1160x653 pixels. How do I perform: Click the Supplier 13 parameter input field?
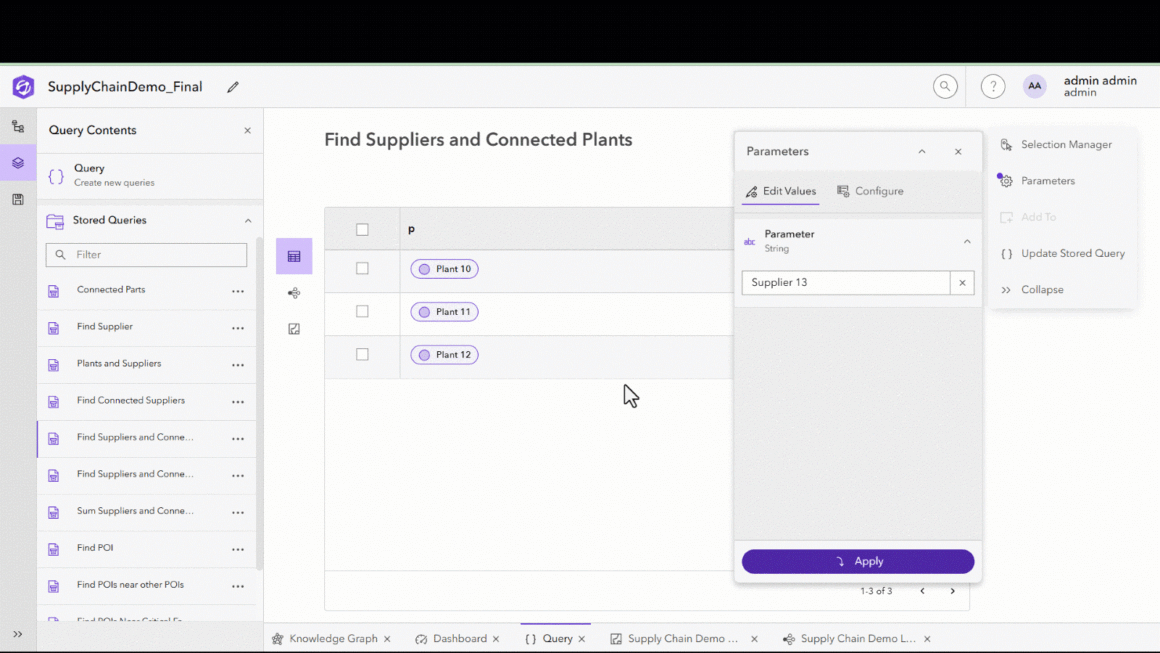846,282
